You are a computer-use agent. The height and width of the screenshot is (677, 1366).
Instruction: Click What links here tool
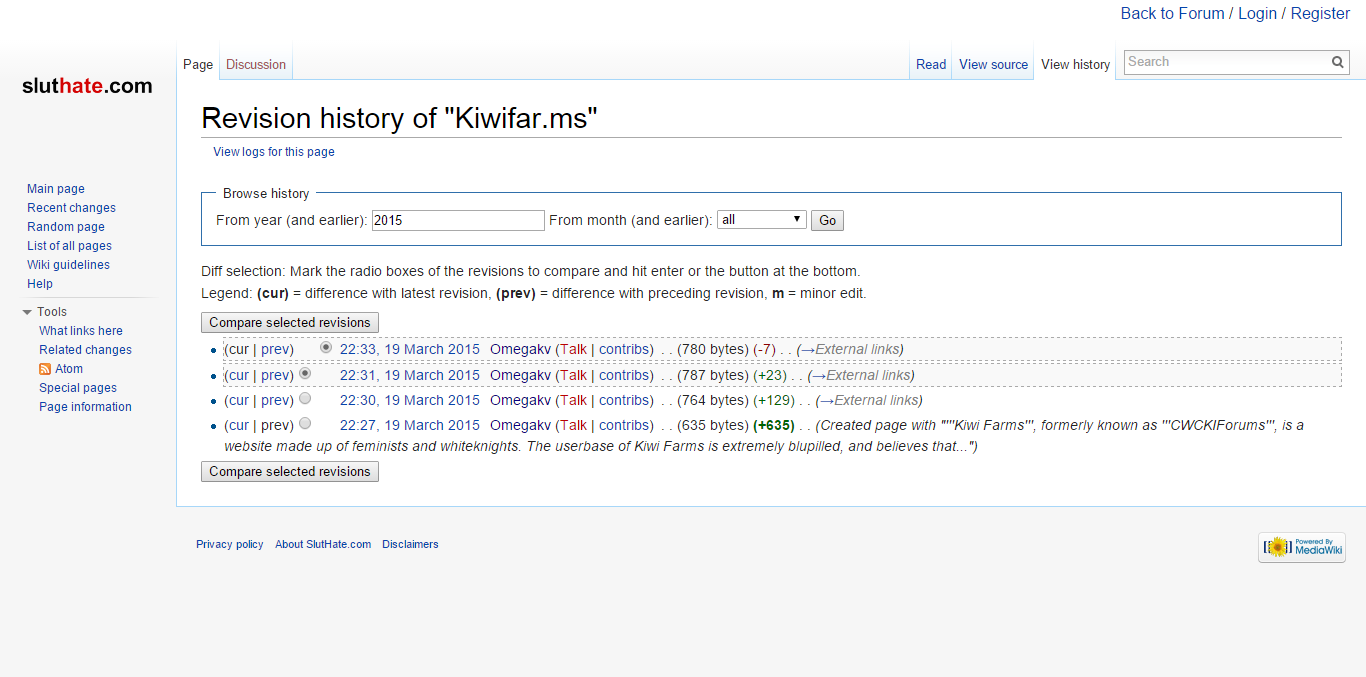pyautogui.click(x=81, y=331)
